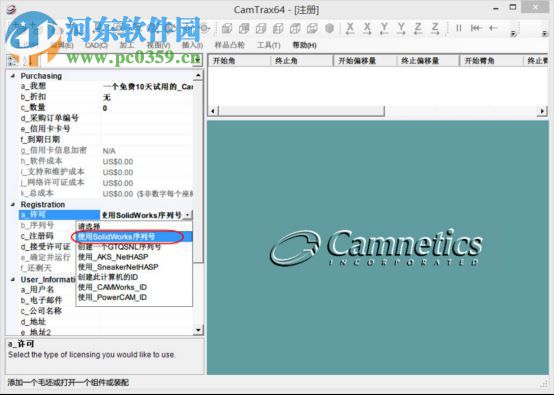Click the Y-axis right-arrow rotate icon
This screenshot has height=395, width=554.
click(401, 28)
